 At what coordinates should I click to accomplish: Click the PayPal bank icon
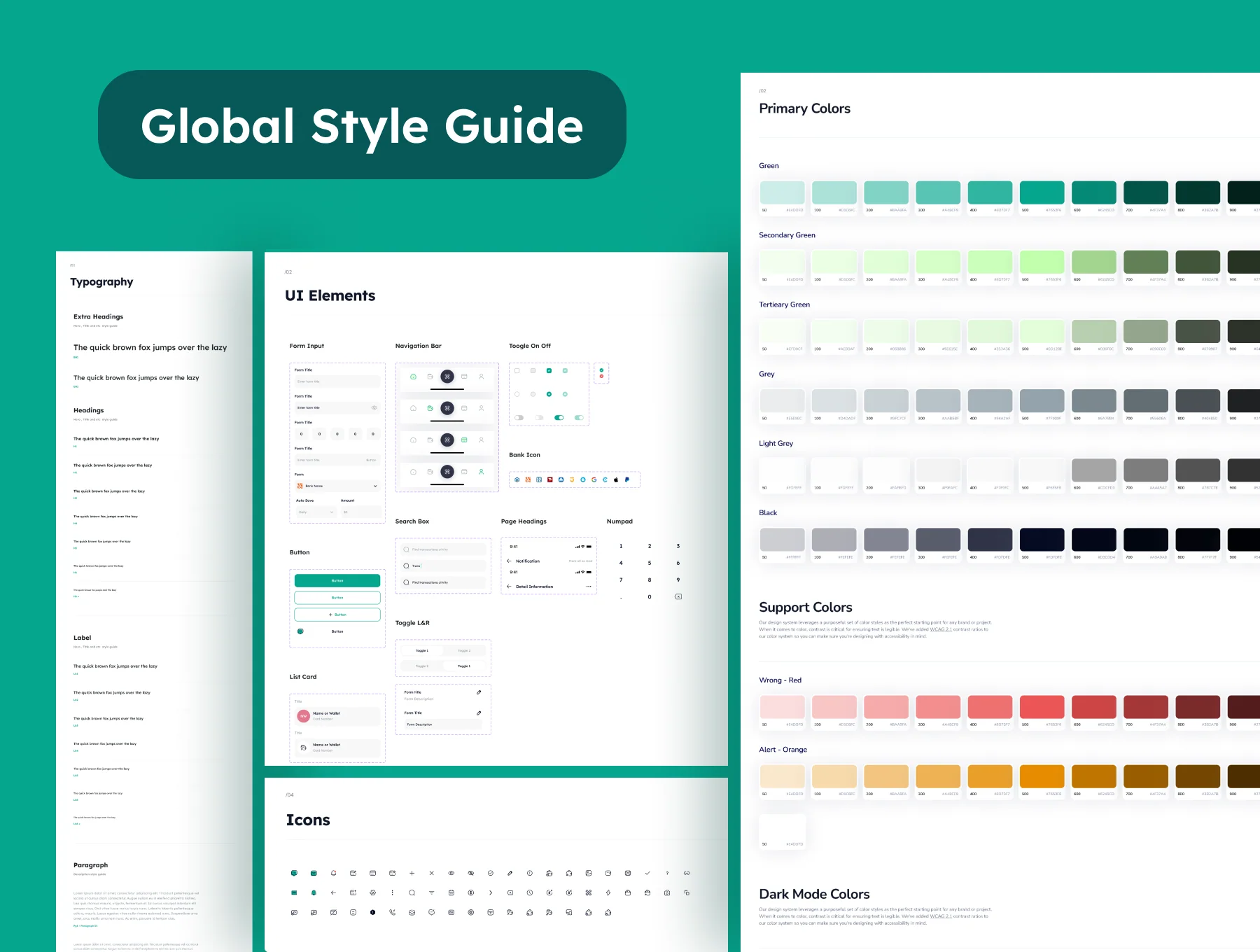[627, 479]
